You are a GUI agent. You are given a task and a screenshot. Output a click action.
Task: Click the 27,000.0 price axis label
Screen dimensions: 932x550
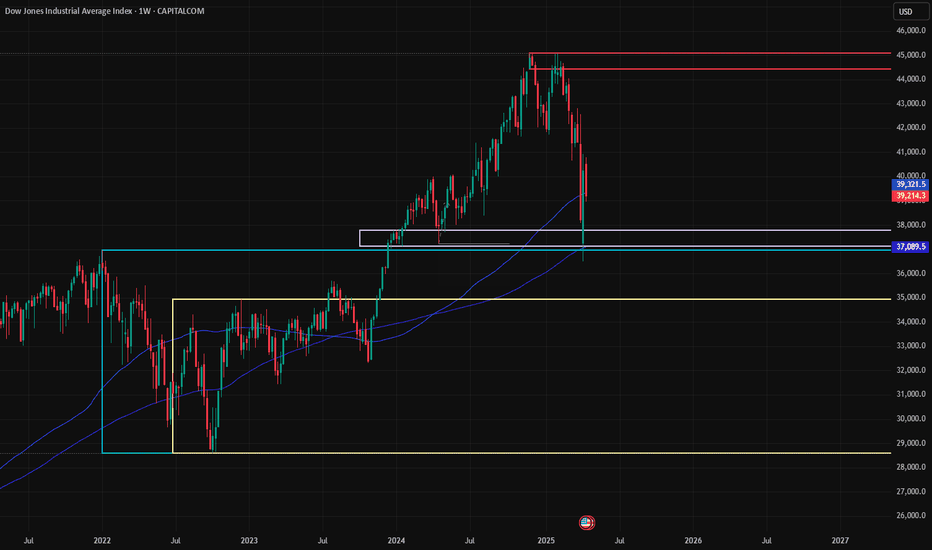[x=911, y=491]
